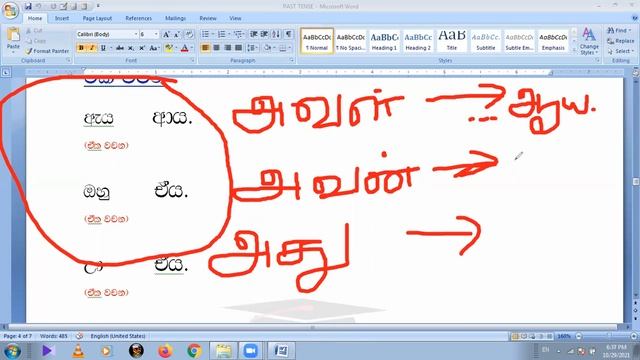Shrink the font size
The image size is (640, 360).
pyautogui.click(x=177, y=35)
